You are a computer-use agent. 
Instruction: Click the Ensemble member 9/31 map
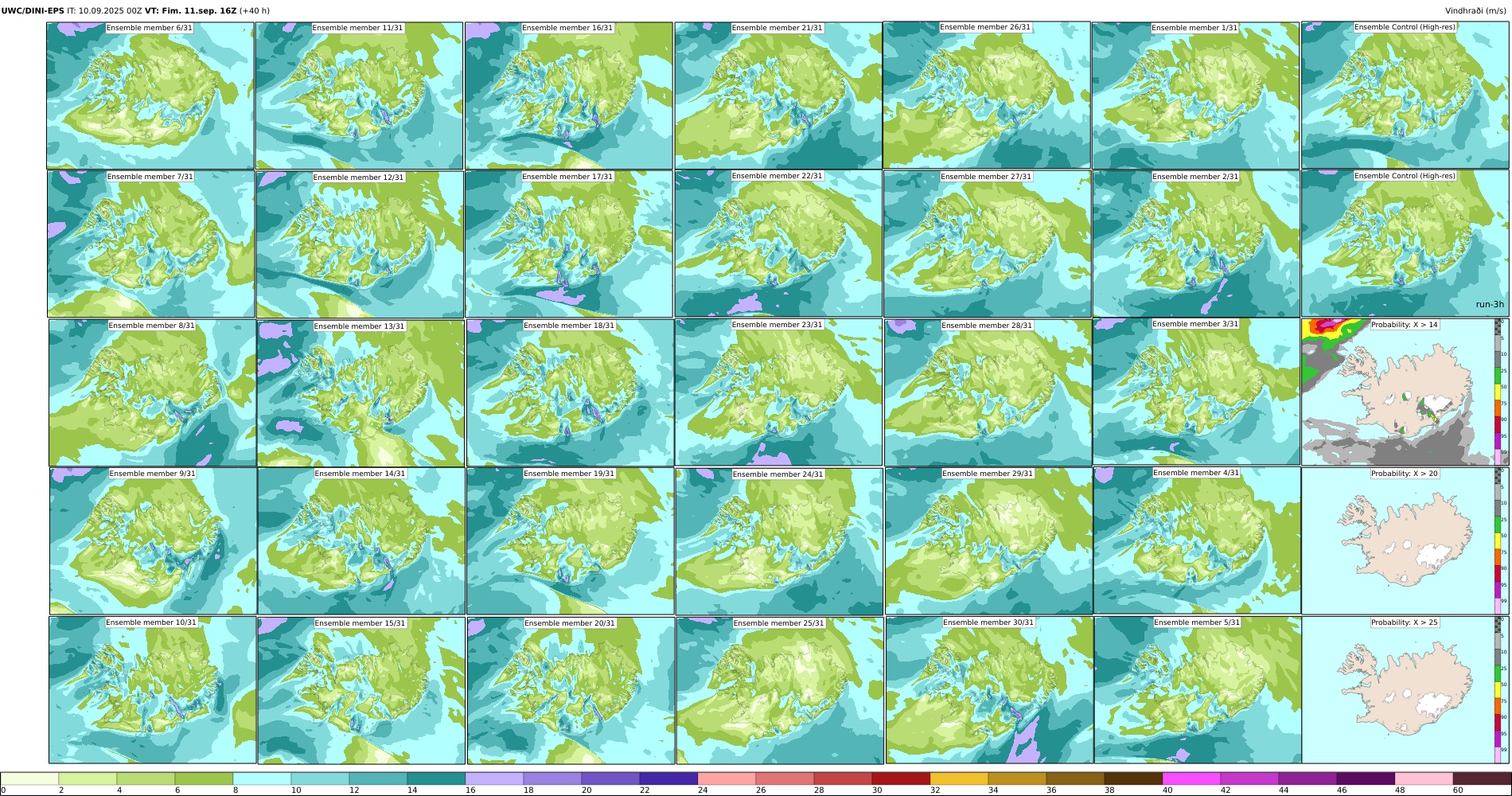coord(153,541)
